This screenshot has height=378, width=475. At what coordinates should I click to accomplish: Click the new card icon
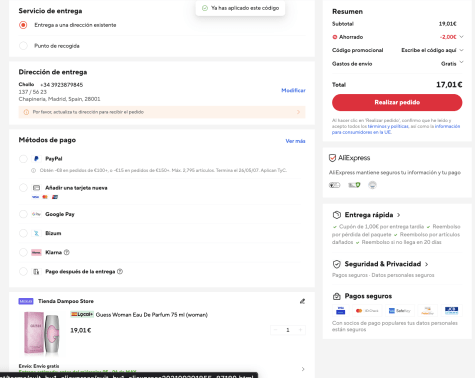(x=36, y=188)
